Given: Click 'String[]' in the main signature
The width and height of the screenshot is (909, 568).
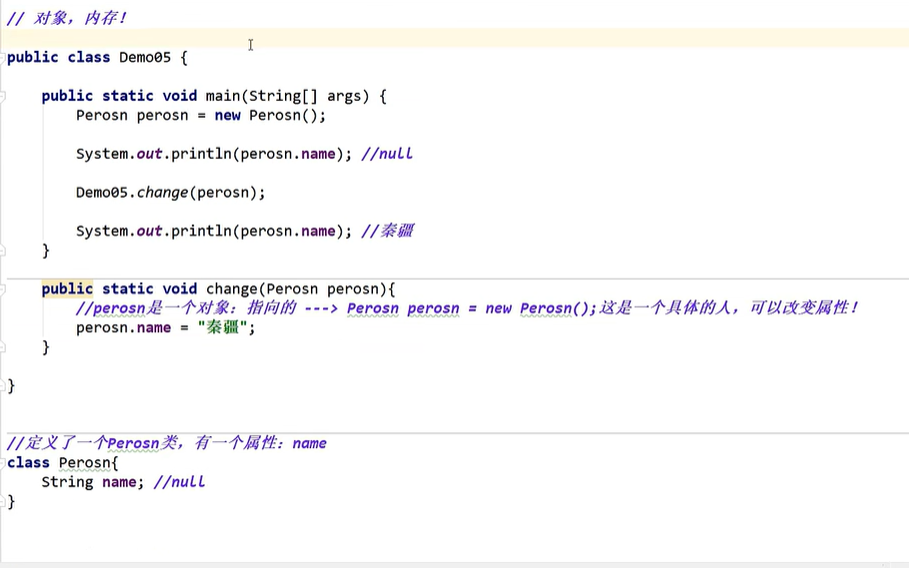Looking at the screenshot, I should click(x=283, y=96).
